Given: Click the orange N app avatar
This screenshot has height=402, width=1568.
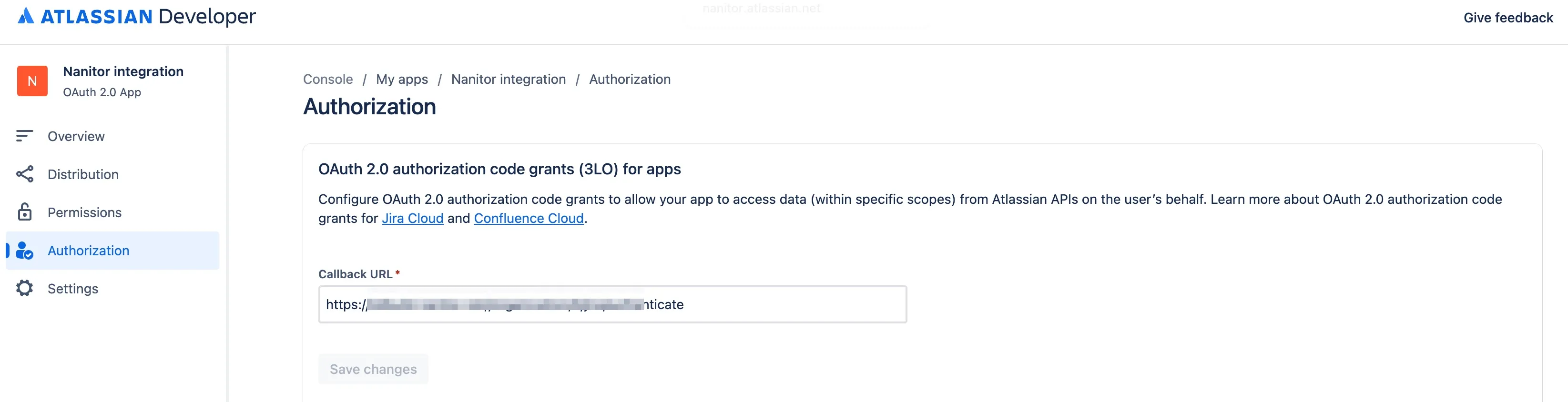Looking at the screenshot, I should click(32, 81).
